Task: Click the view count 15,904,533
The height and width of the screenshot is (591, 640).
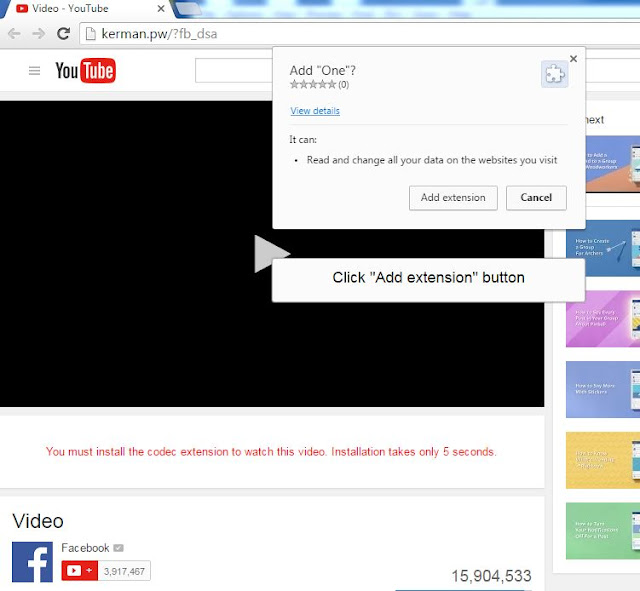Action: [491, 576]
